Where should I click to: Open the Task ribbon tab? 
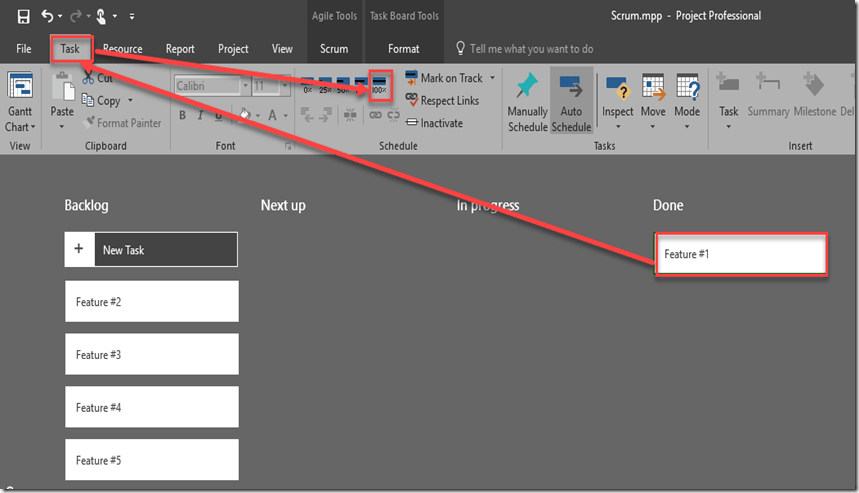coord(70,49)
